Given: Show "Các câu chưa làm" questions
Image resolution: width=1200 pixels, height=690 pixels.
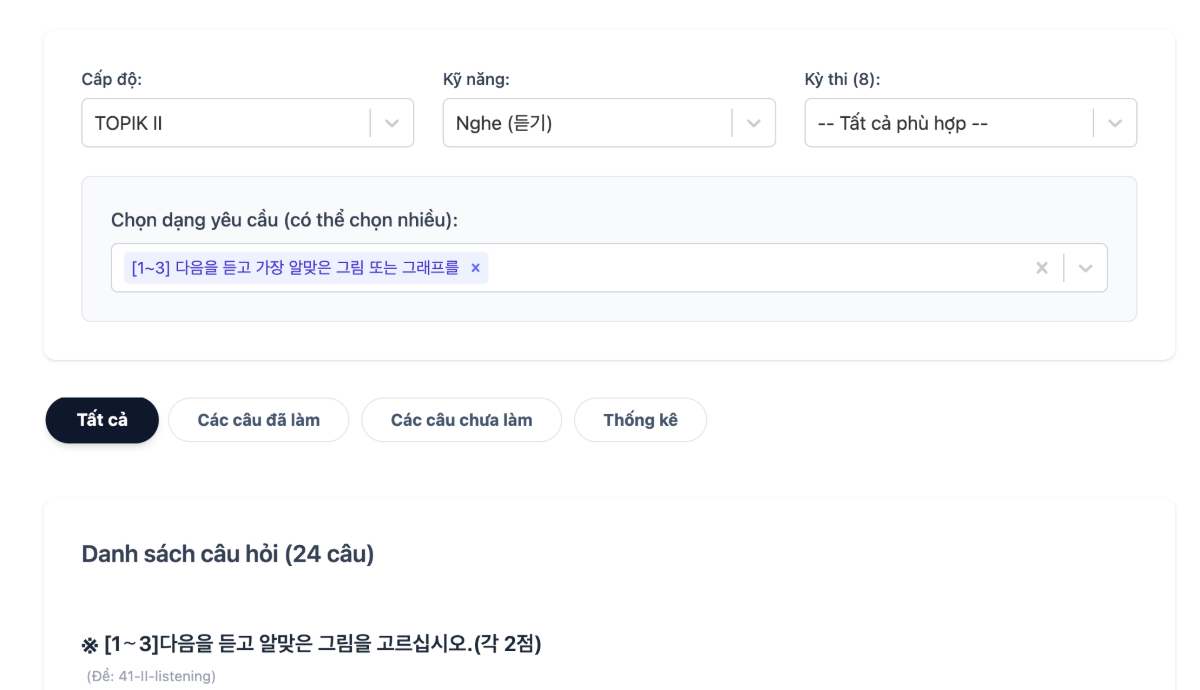Looking at the screenshot, I should [x=461, y=420].
